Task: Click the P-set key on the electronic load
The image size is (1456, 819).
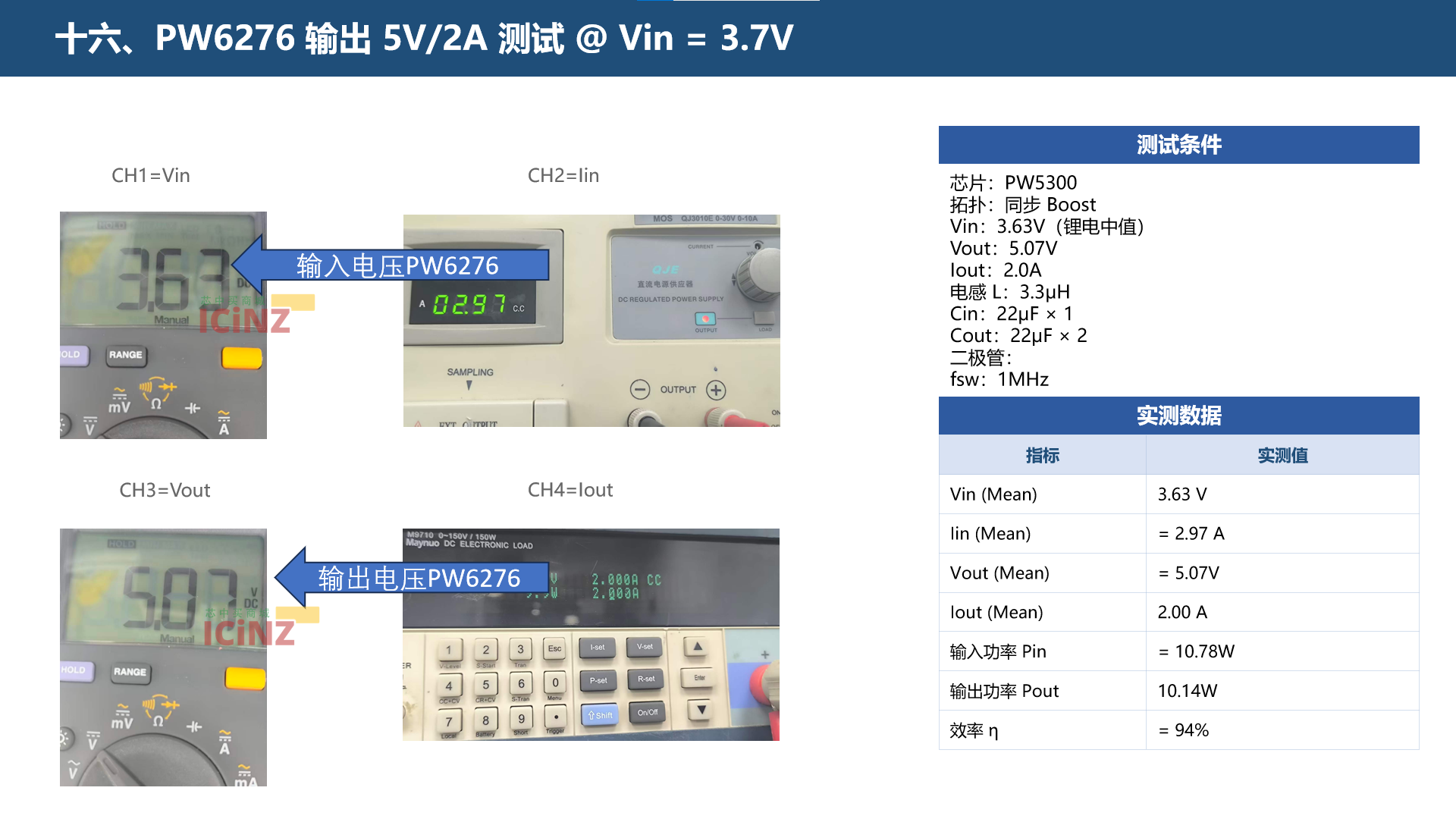Action: click(598, 681)
